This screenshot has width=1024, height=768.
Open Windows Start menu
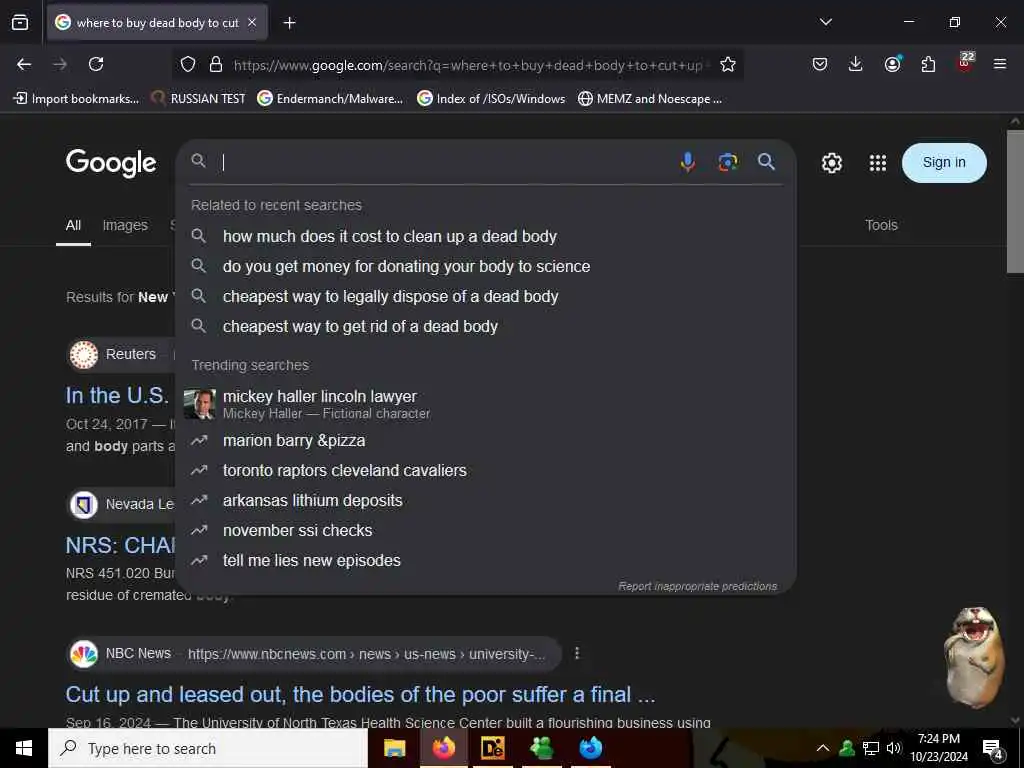(24, 748)
